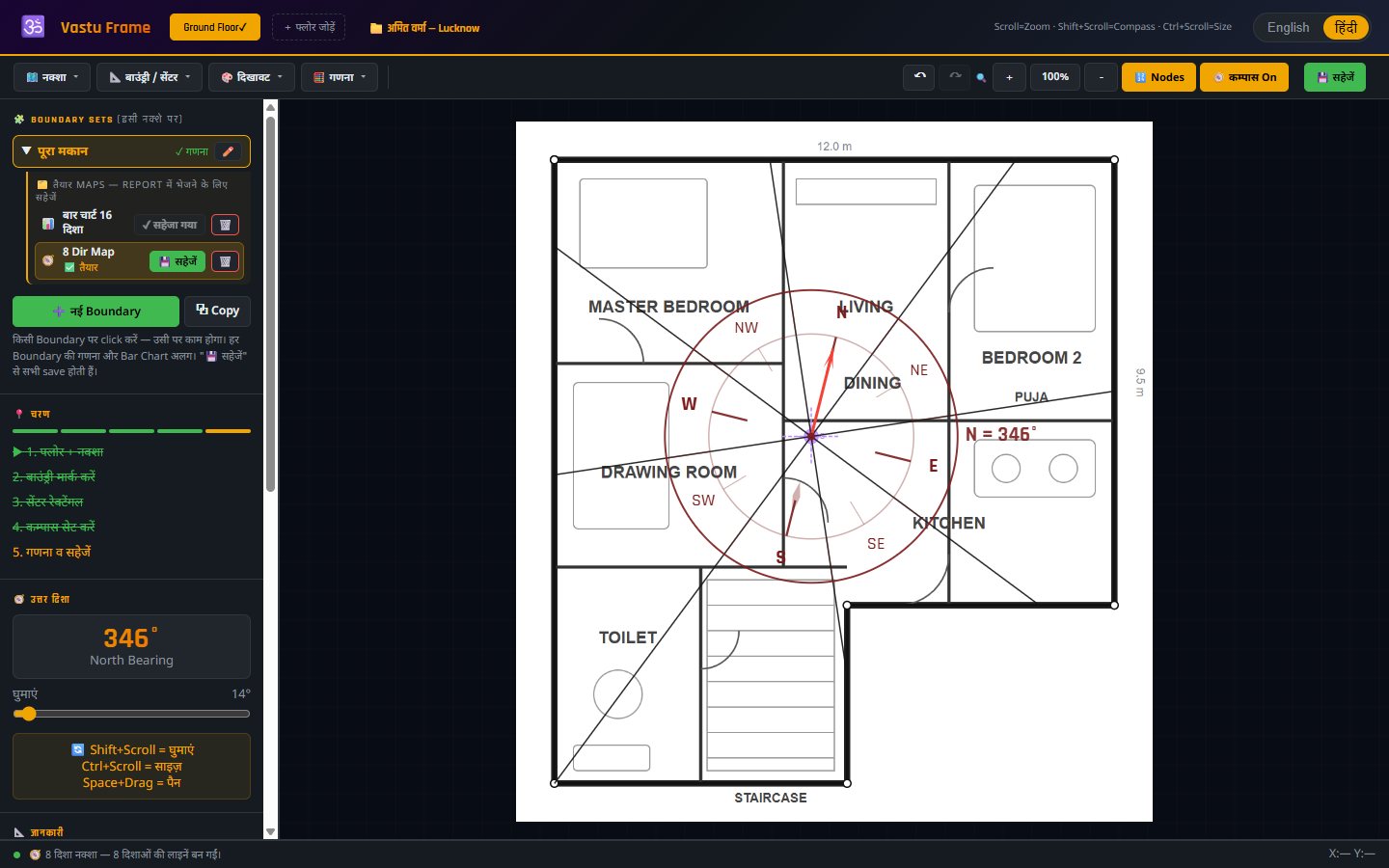Switch language to हिंदी
Image resolution: width=1389 pixels, height=868 pixels.
(1346, 27)
